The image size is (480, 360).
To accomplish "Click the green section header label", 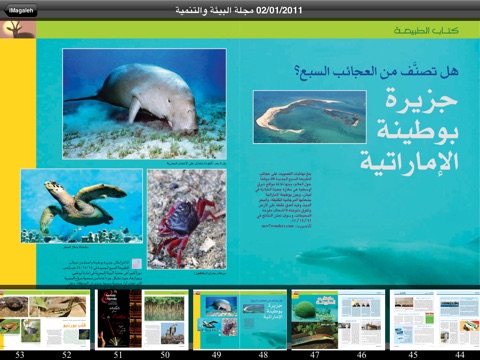I will pyautogui.click(x=426, y=31).
